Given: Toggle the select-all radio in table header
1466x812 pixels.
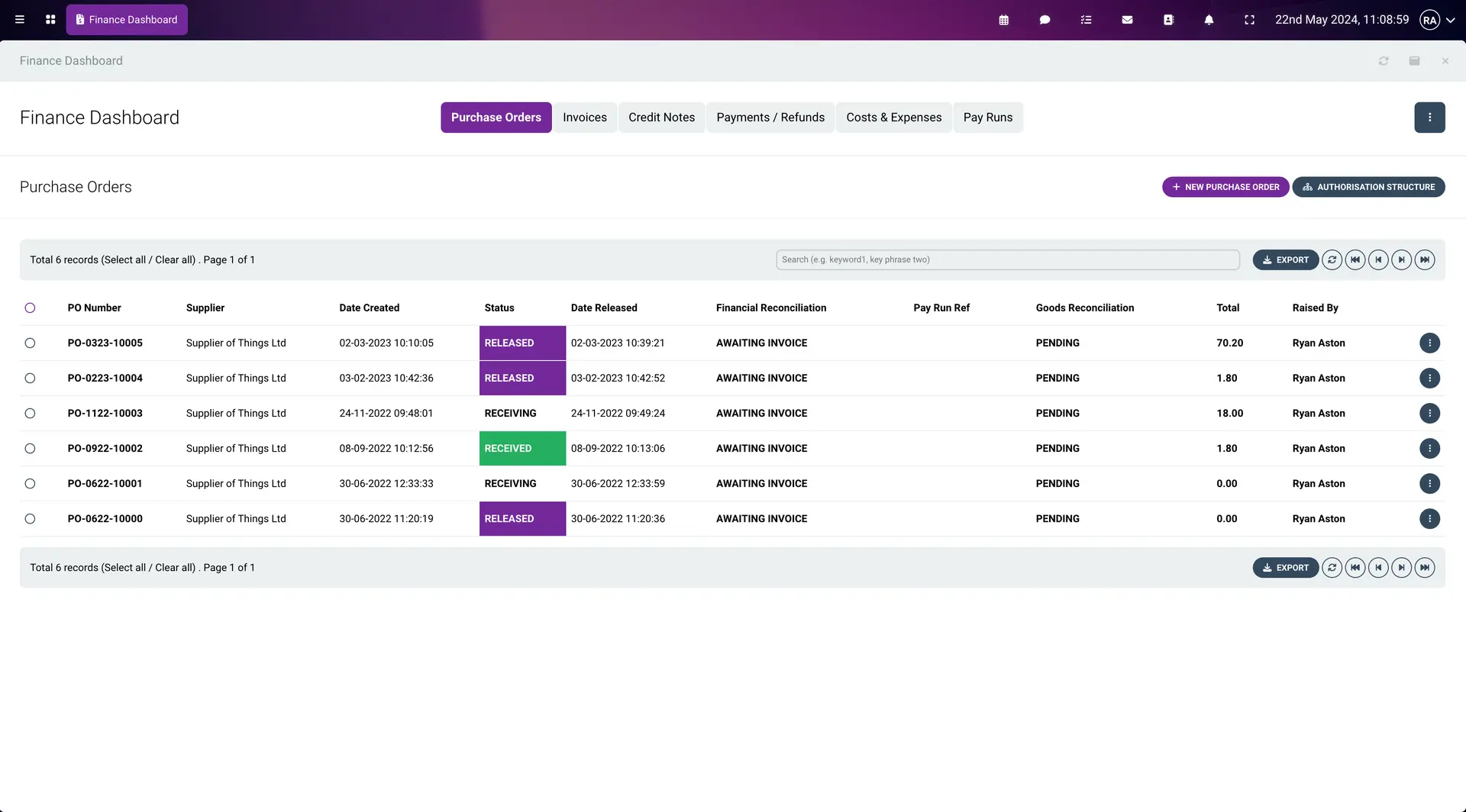Looking at the screenshot, I should coord(30,308).
